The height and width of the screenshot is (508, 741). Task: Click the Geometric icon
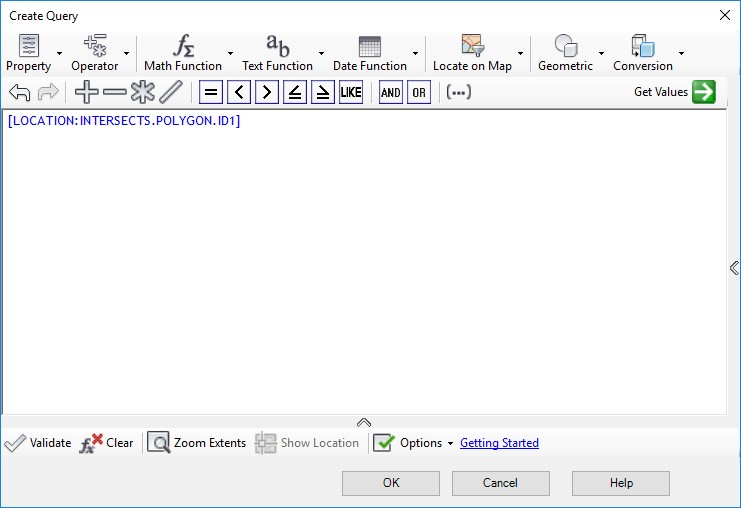point(566,45)
